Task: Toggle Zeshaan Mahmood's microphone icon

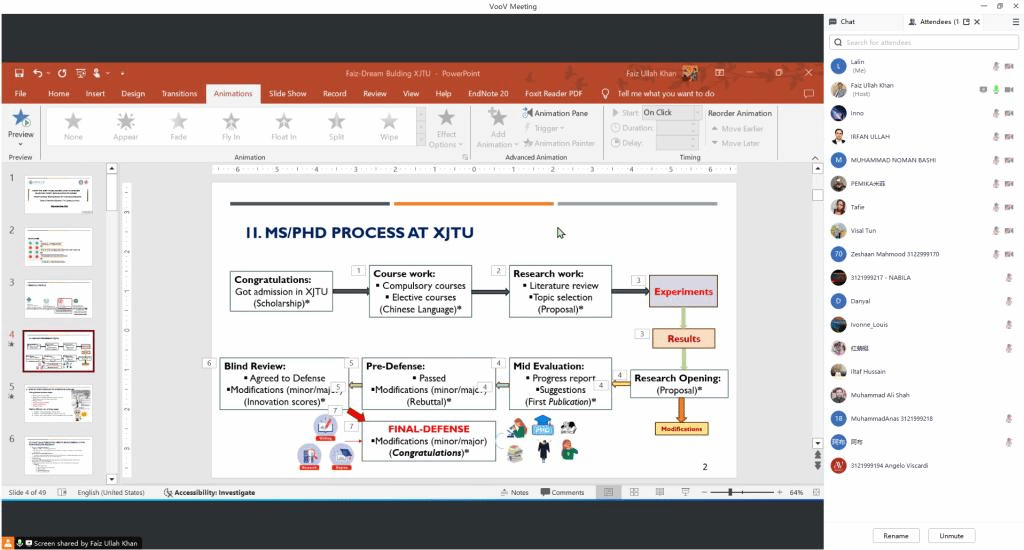Action: coord(996,254)
